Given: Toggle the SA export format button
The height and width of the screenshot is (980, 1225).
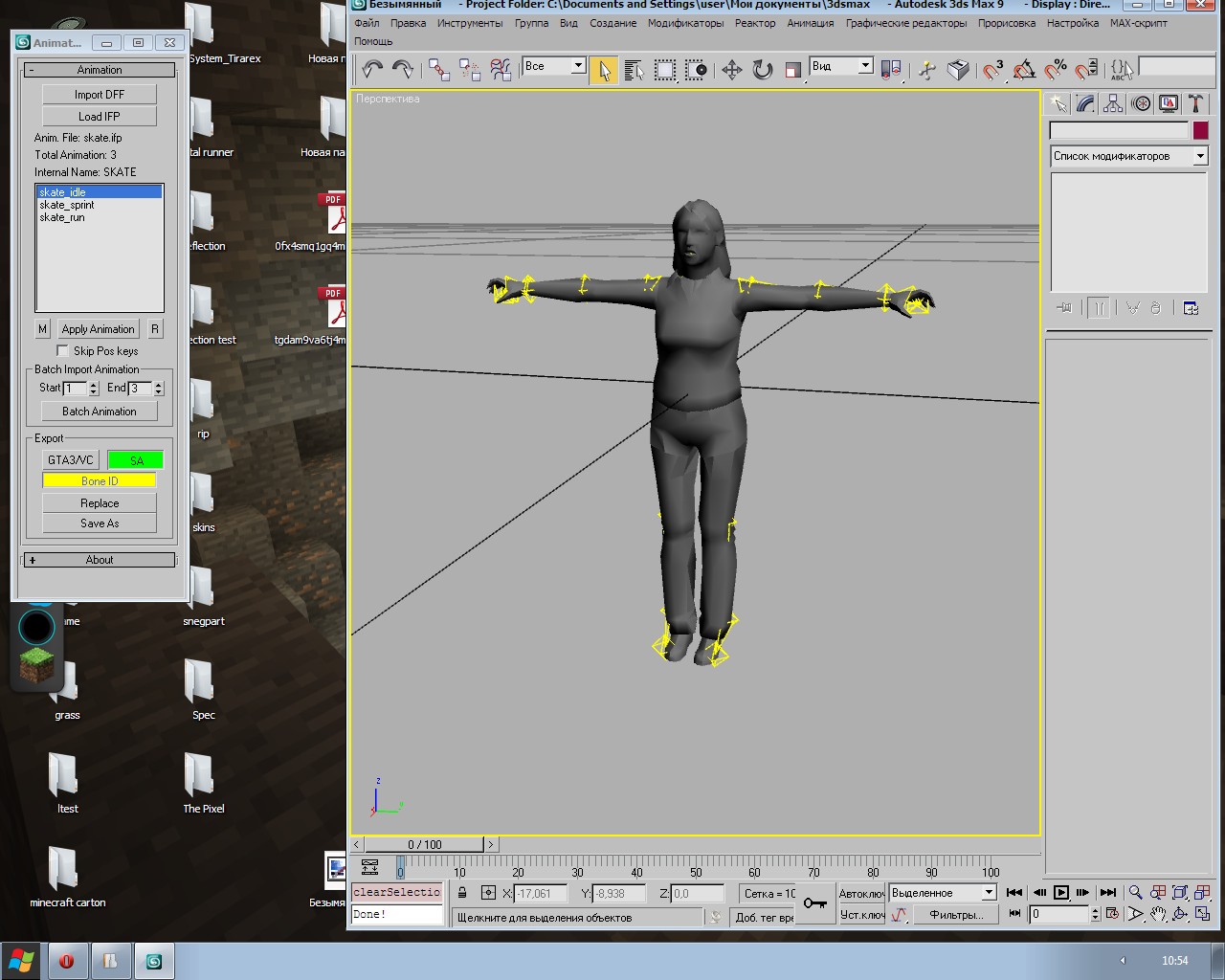Looking at the screenshot, I should [x=136, y=460].
